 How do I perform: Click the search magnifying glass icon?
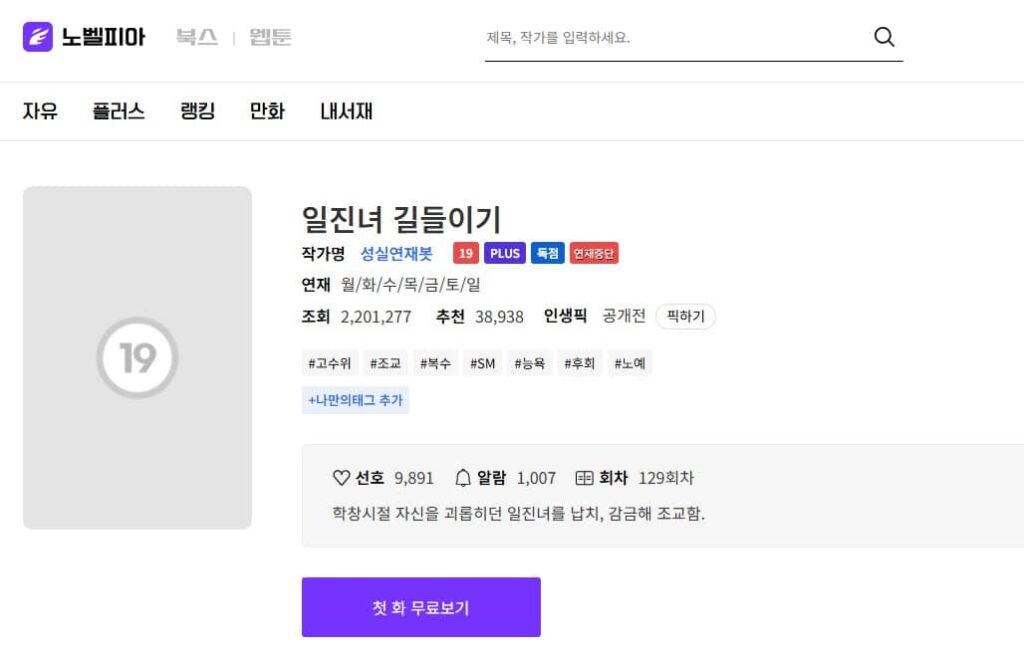point(884,37)
